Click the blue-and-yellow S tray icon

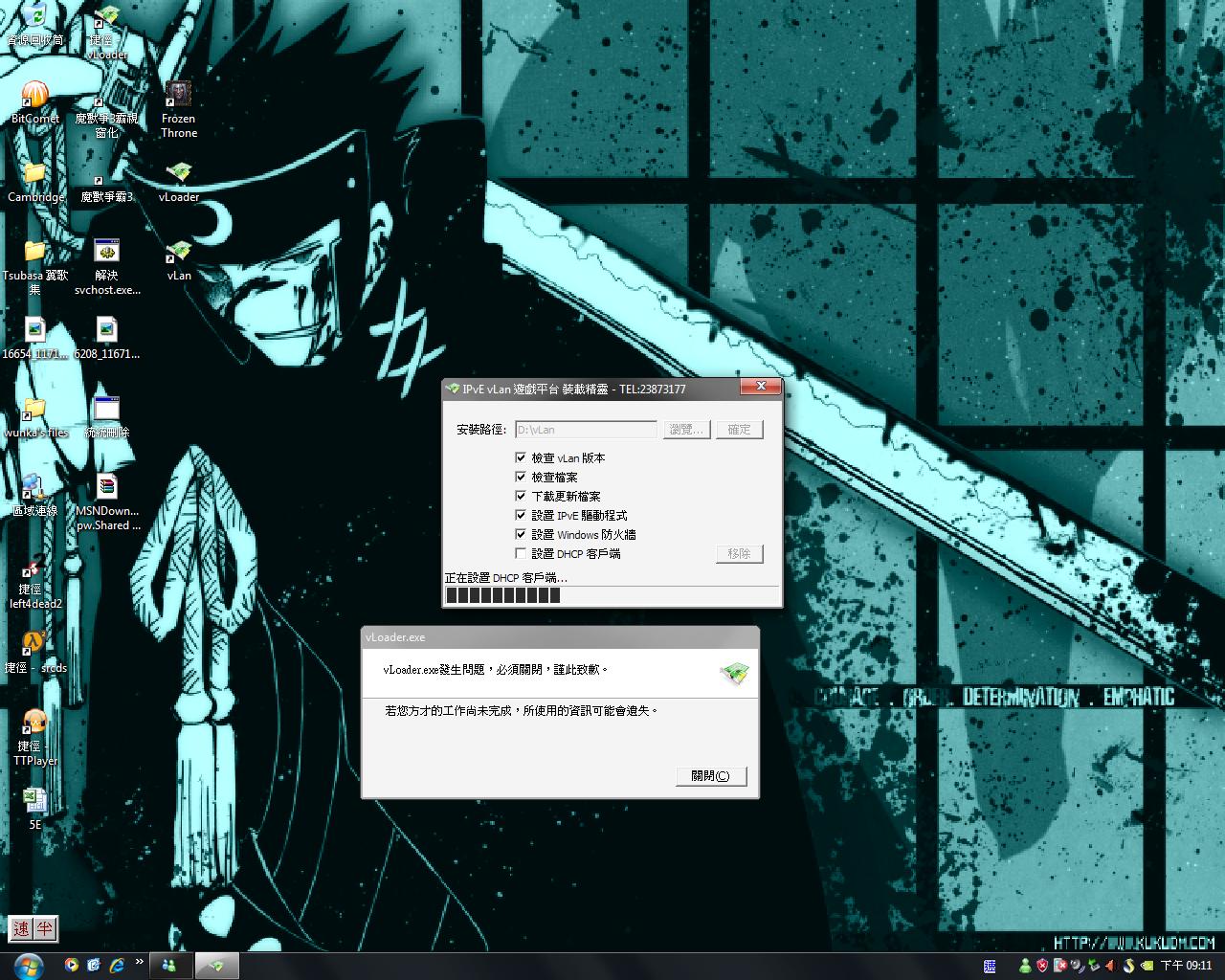1128,966
